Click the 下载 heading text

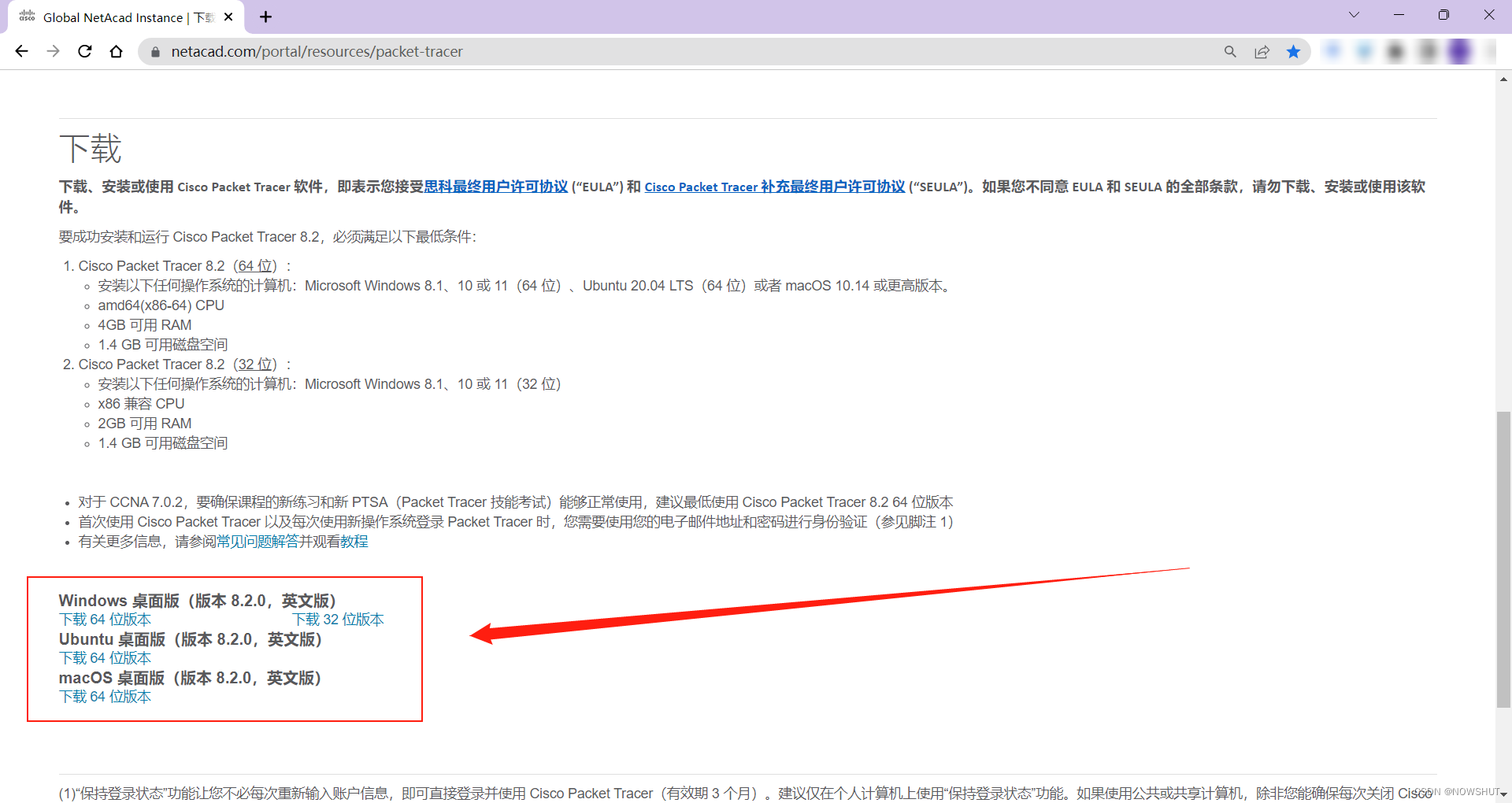click(91, 149)
